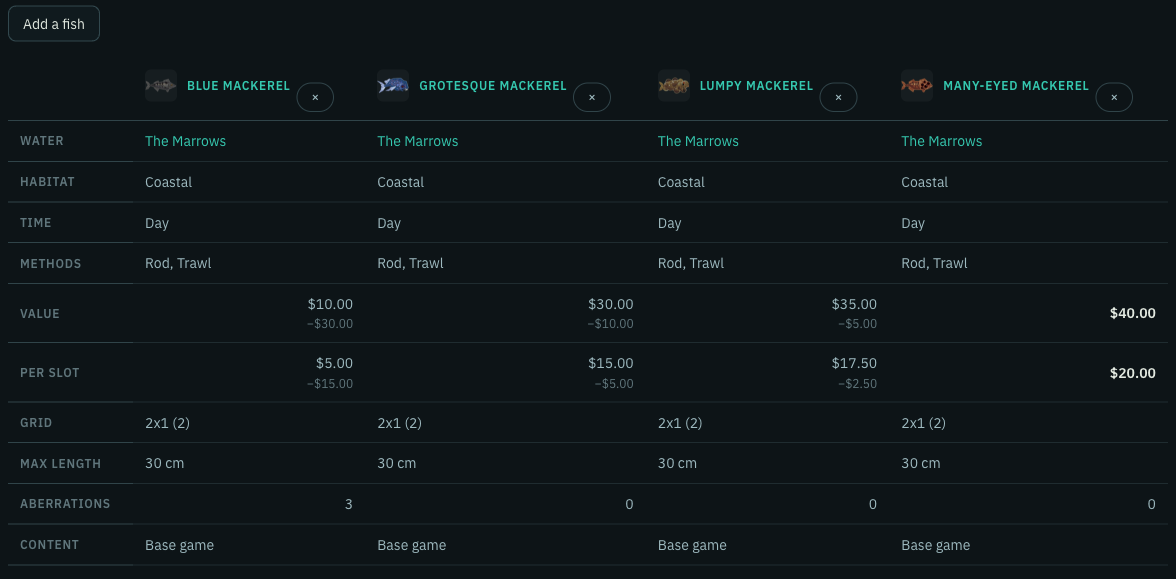Screen dimensions: 1176x579
Task: Open the Grotesque Mackerel name link
Action: coord(493,86)
